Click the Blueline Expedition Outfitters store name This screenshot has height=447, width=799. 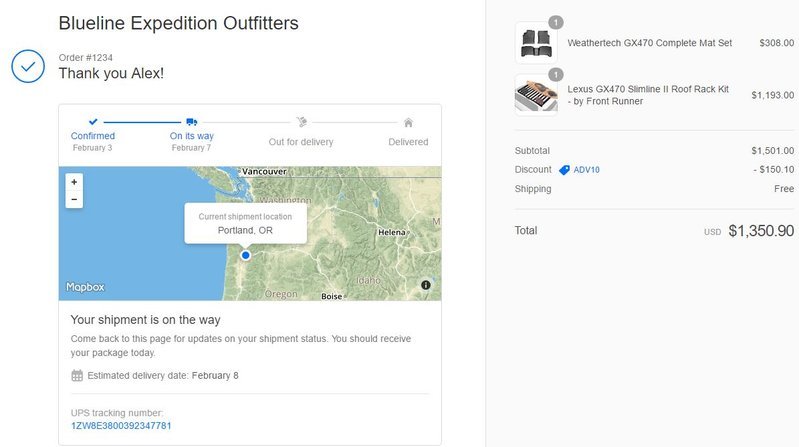tap(178, 23)
